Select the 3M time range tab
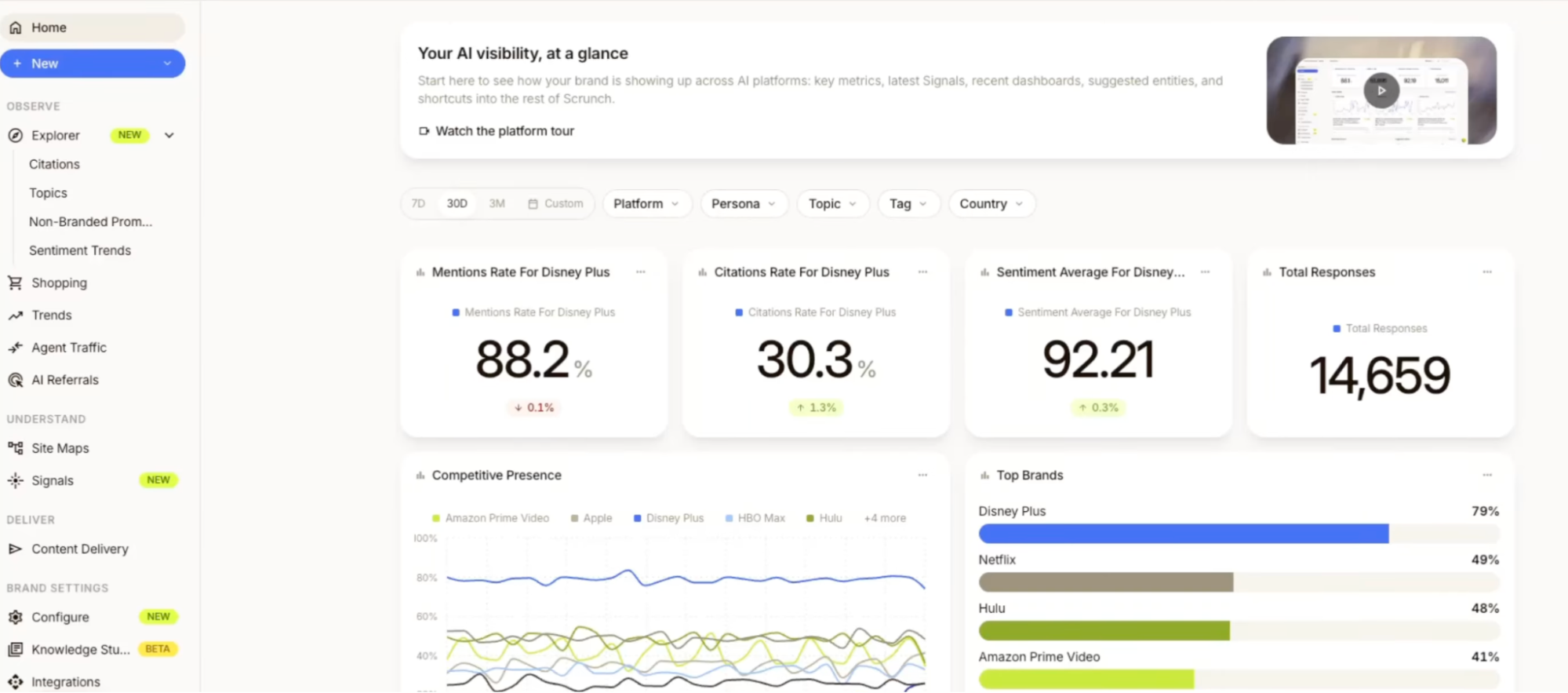 coord(497,203)
